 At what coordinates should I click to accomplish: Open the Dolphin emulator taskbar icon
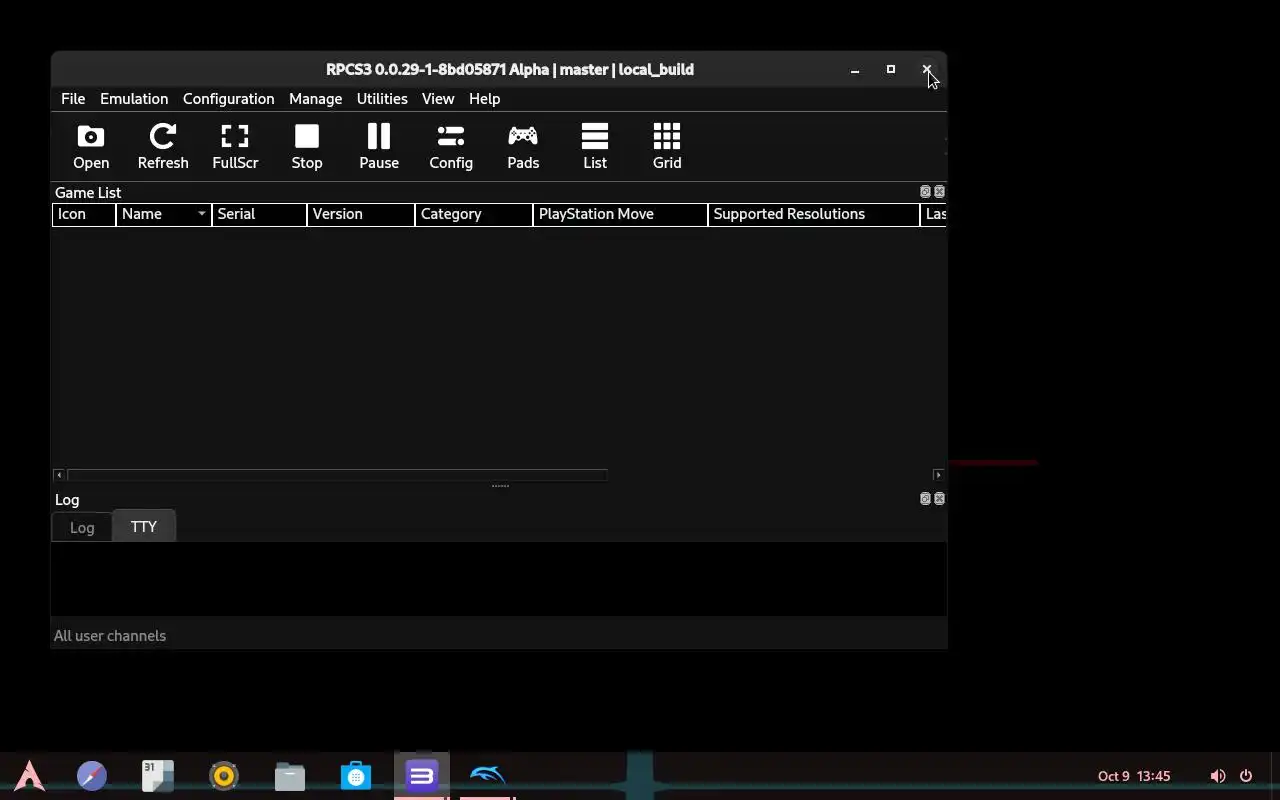click(x=488, y=776)
